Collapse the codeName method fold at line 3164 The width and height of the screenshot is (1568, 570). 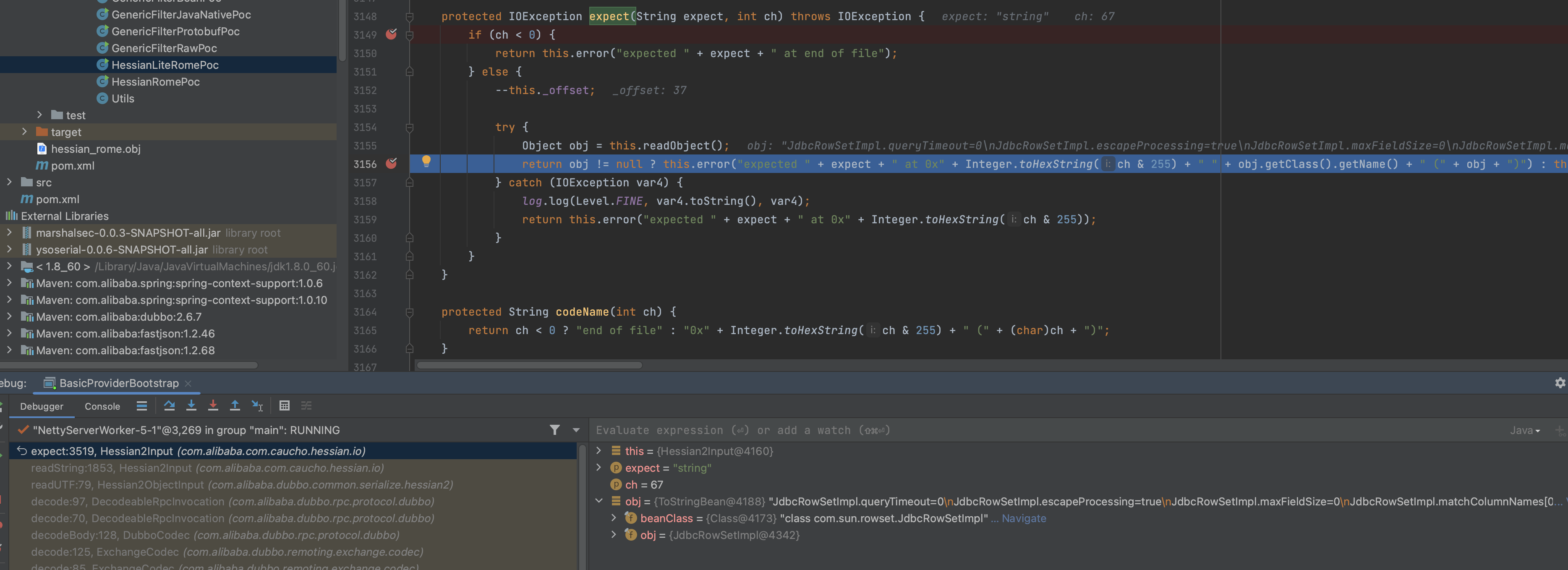tap(410, 312)
